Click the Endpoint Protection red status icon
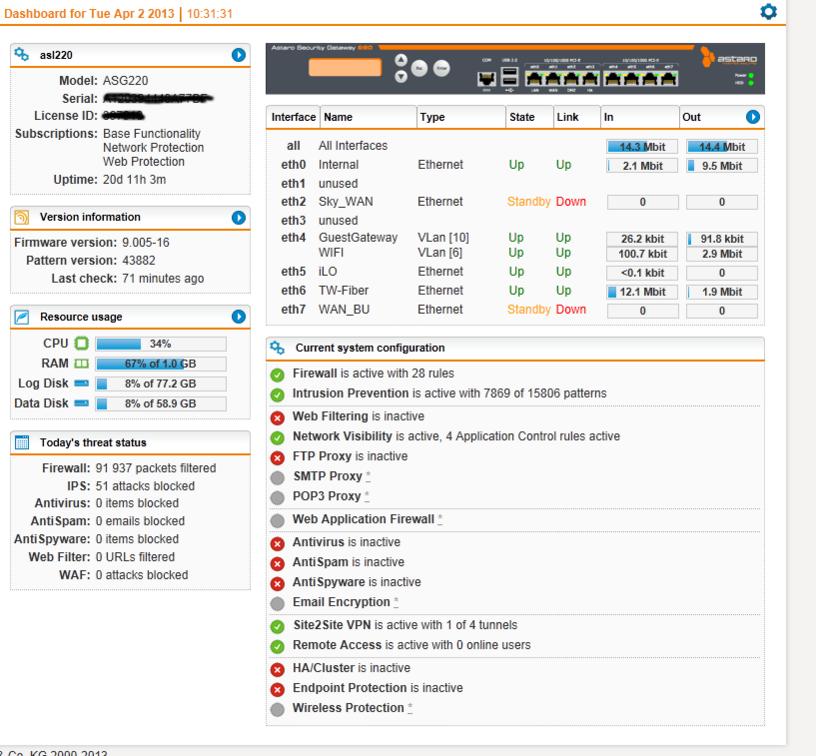This screenshot has width=816, height=756. [x=277, y=689]
